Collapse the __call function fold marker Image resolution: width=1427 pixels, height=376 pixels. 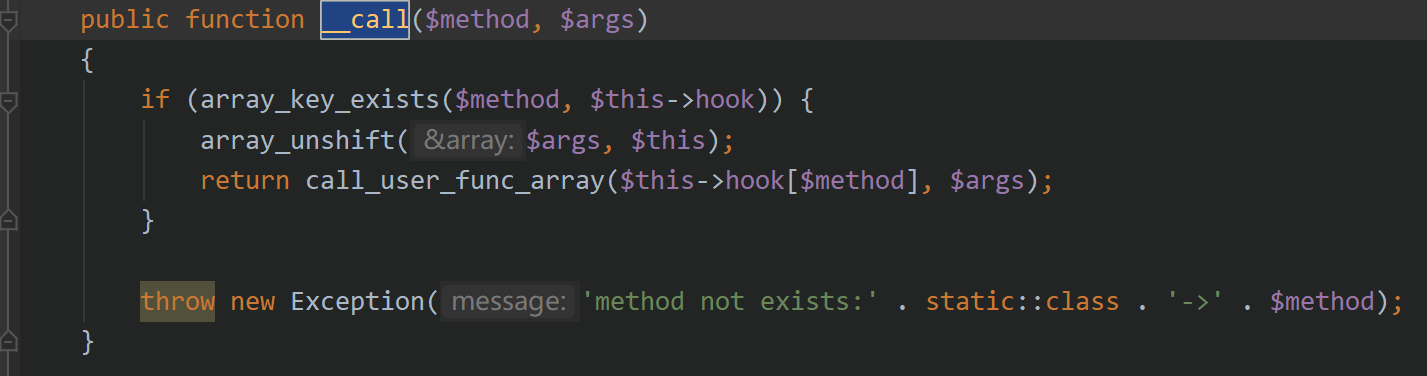(x=8, y=20)
